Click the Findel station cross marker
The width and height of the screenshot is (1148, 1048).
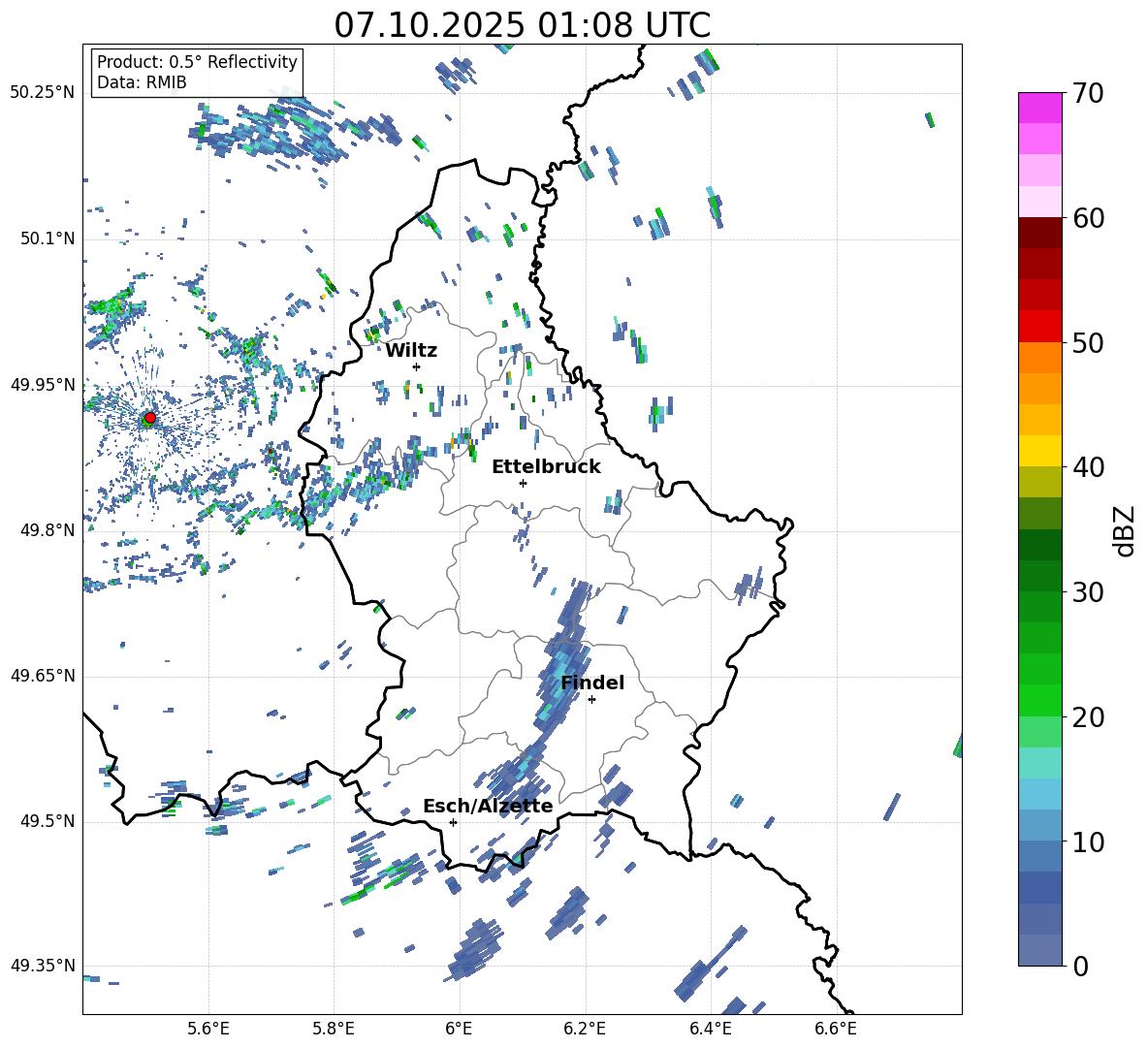(x=591, y=700)
